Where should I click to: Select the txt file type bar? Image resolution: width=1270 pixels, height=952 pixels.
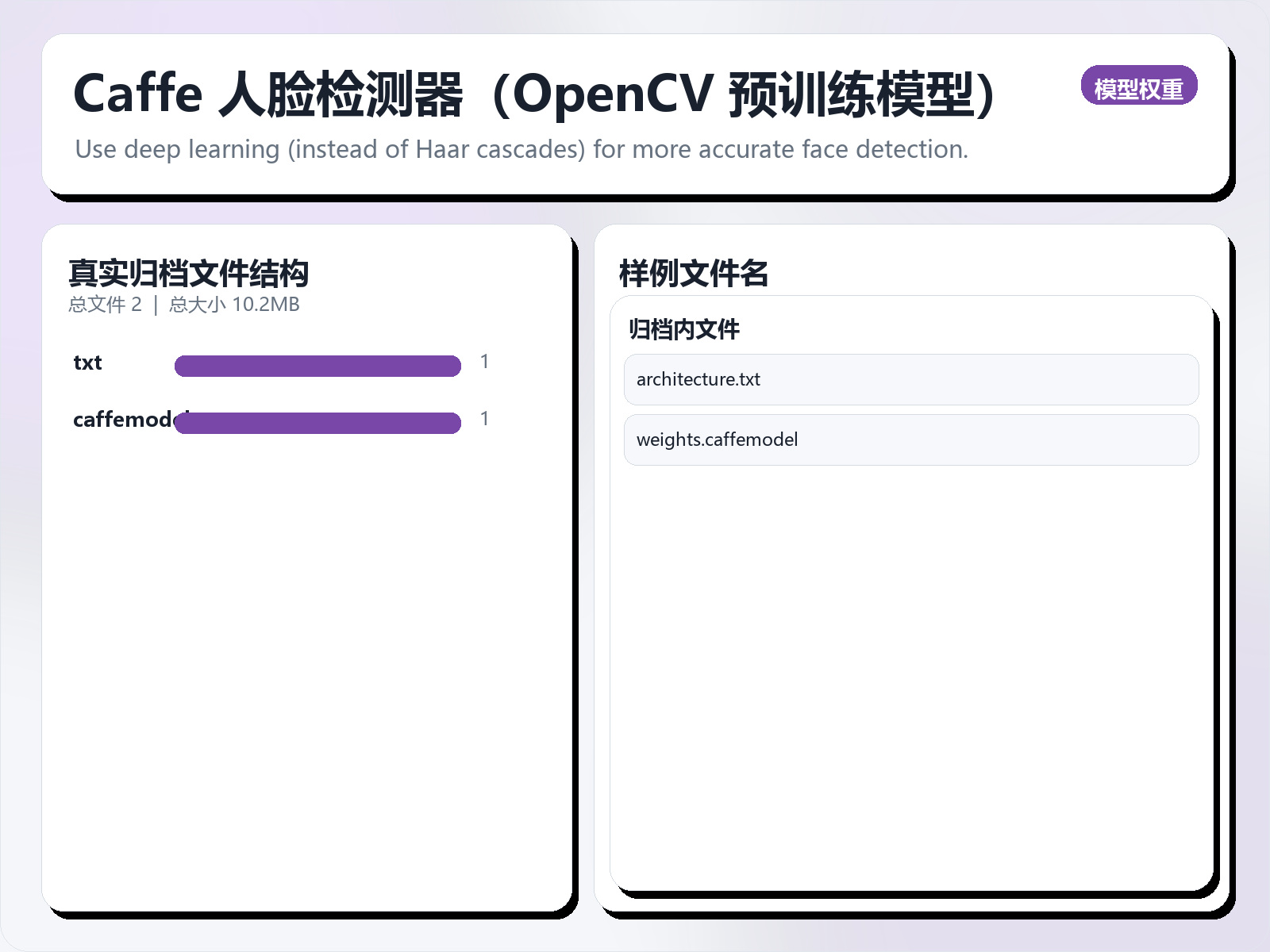click(x=317, y=366)
